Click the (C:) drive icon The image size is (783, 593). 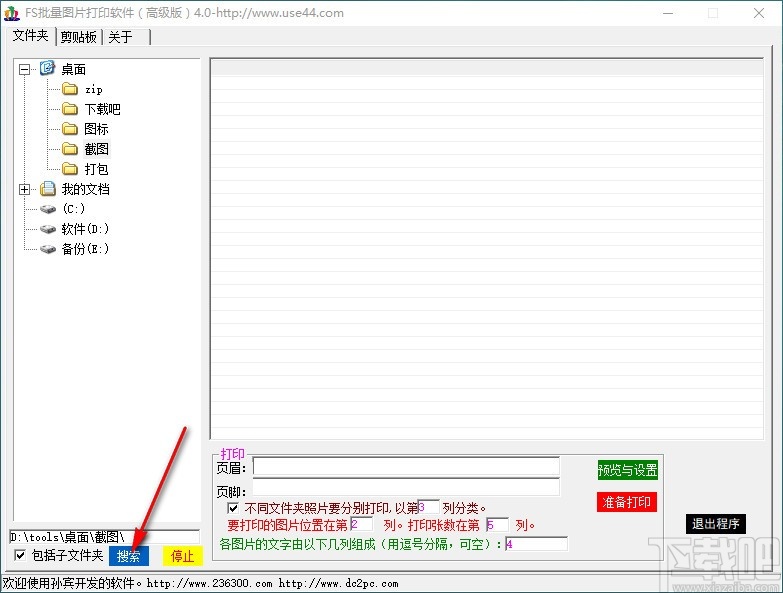[48, 209]
